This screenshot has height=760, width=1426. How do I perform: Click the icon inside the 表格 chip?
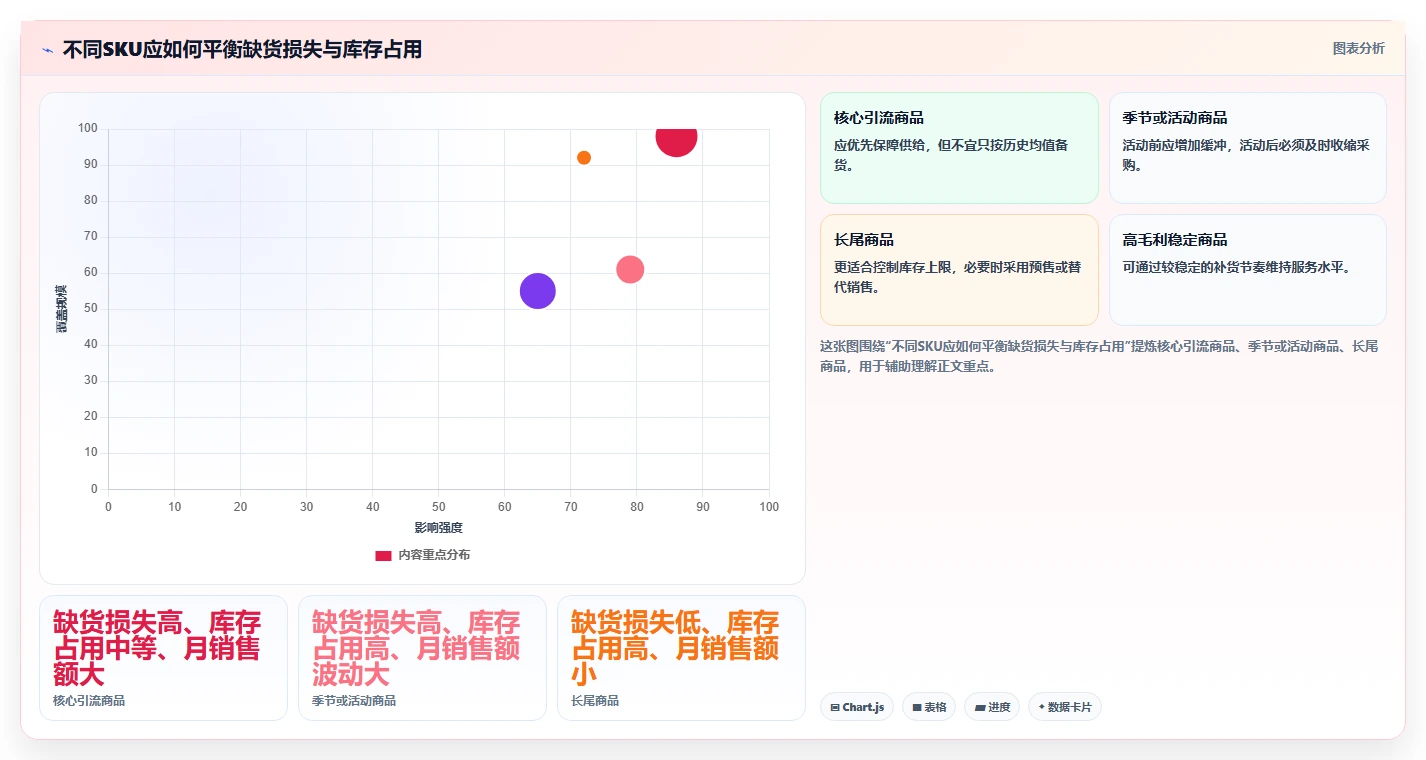pos(916,708)
